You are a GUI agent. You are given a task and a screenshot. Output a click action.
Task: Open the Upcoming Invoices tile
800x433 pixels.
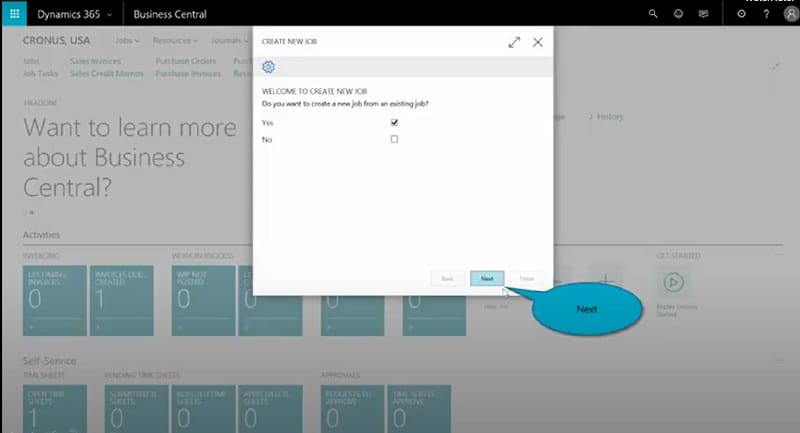[55, 300]
